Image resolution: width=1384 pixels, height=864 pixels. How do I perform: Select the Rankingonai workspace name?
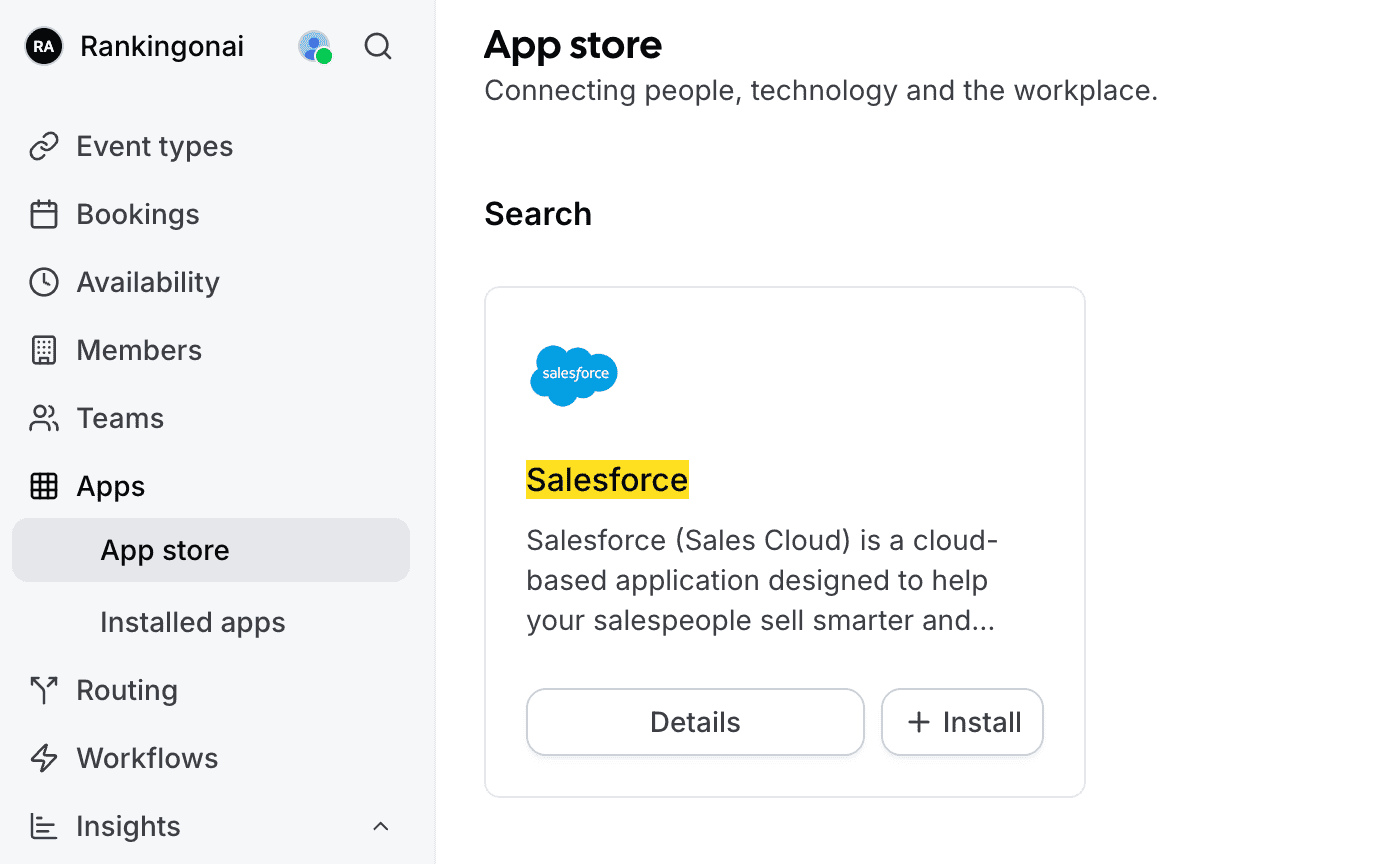[x=161, y=46]
